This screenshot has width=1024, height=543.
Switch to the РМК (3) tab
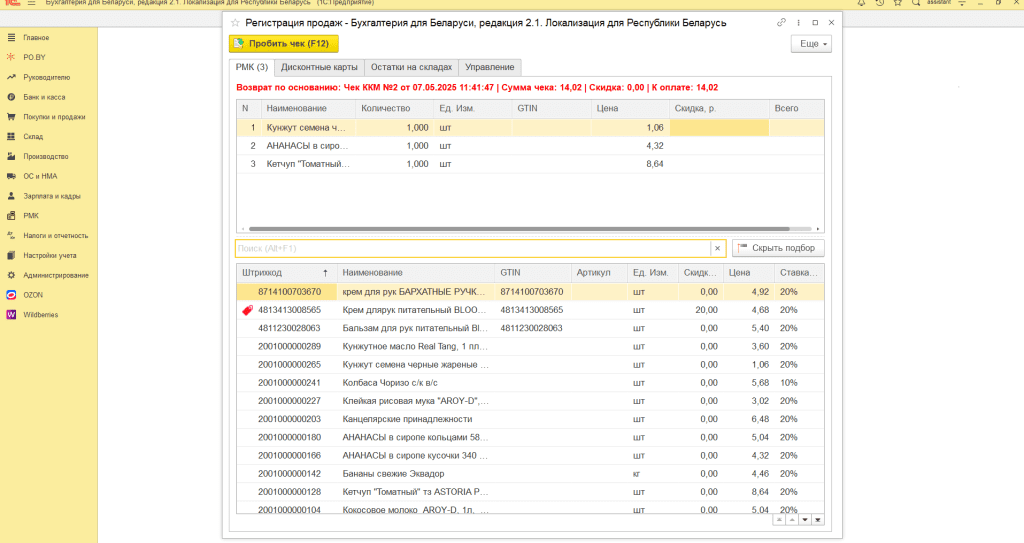[x=251, y=67]
